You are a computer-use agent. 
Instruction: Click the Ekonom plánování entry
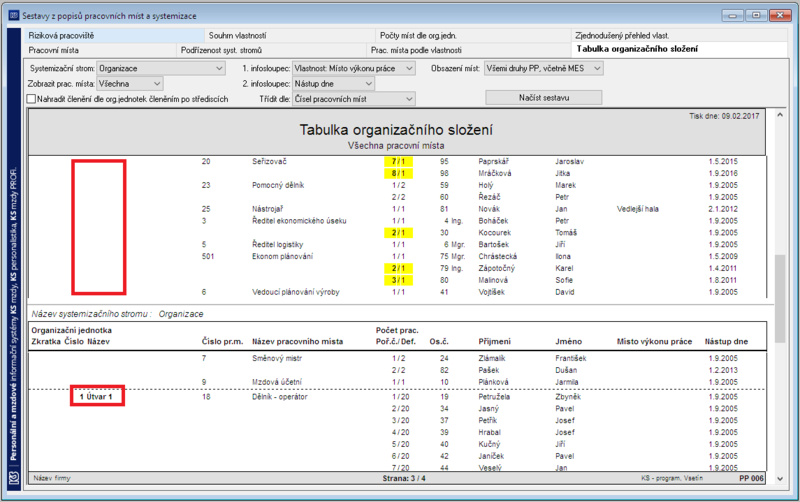pos(282,257)
